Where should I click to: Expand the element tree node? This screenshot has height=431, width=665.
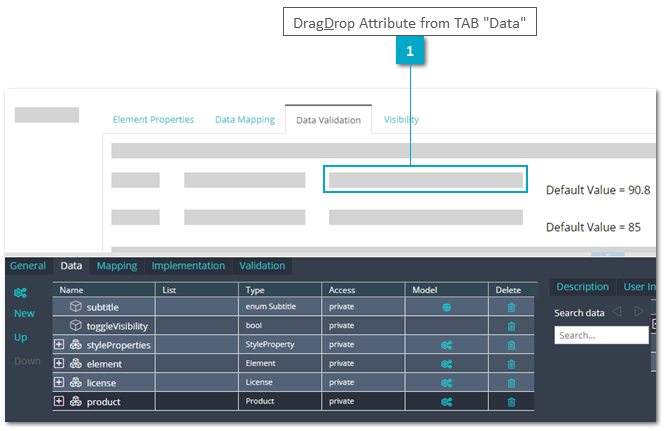59,363
